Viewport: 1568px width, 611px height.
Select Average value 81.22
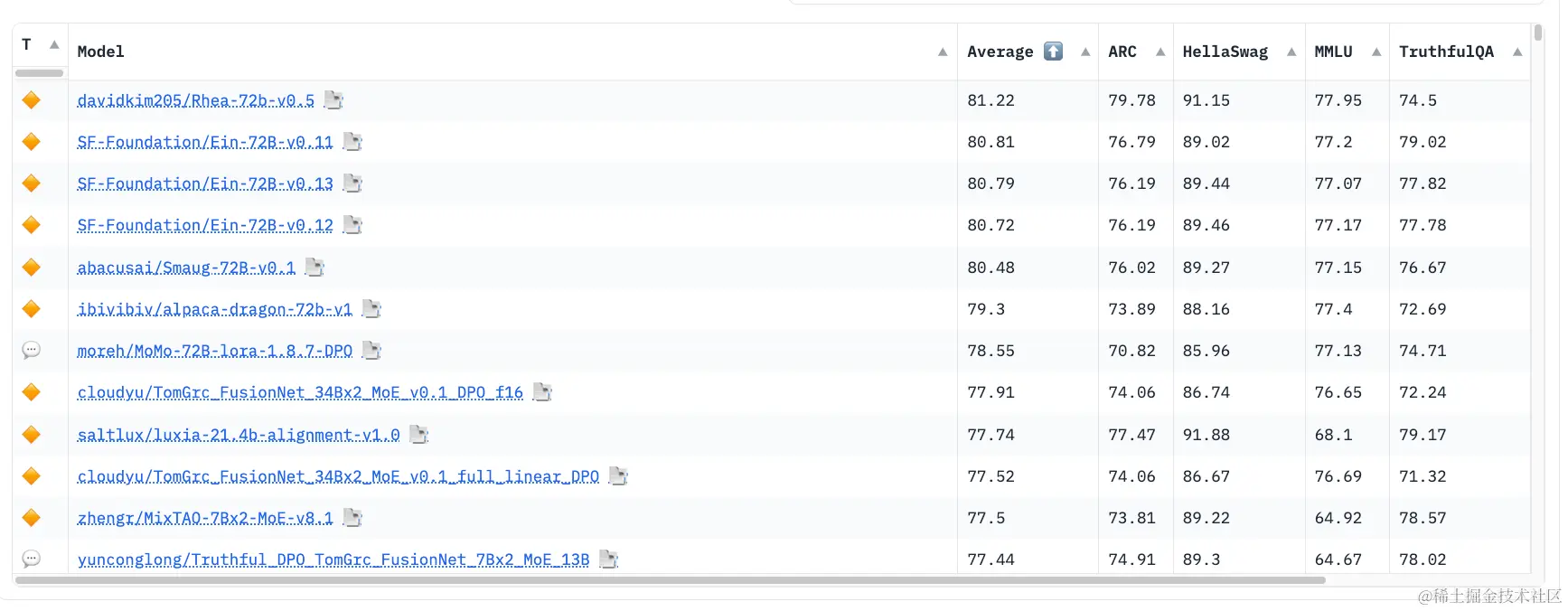tap(991, 100)
